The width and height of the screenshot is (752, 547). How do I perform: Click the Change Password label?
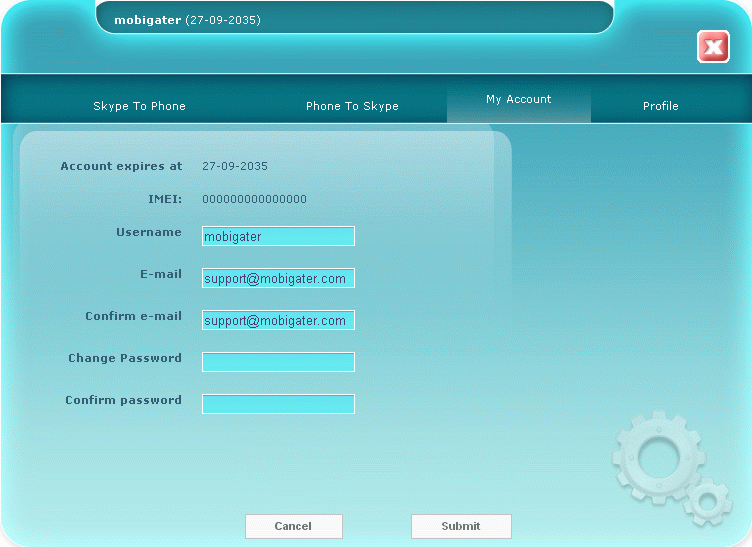pyautogui.click(x=125, y=358)
